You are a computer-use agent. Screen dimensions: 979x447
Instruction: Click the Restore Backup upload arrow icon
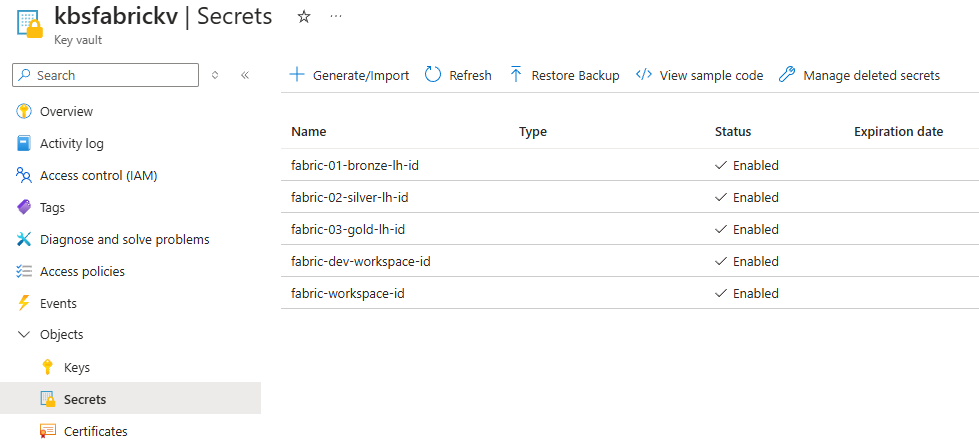[x=516, y=75]
